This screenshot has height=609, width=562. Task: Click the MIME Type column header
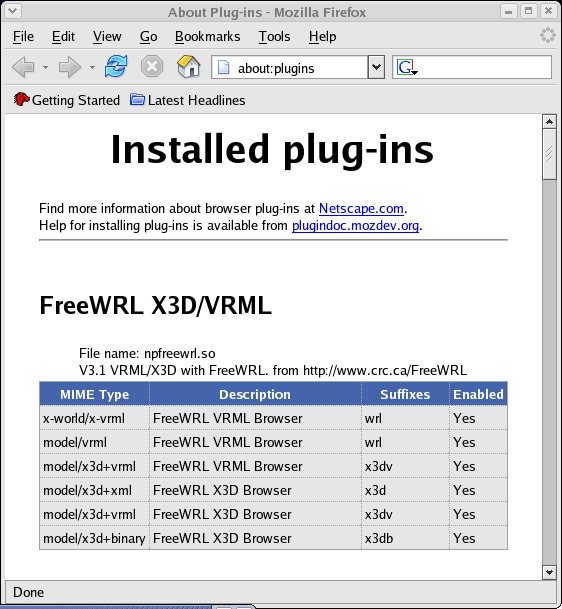[x=94, y=394]
